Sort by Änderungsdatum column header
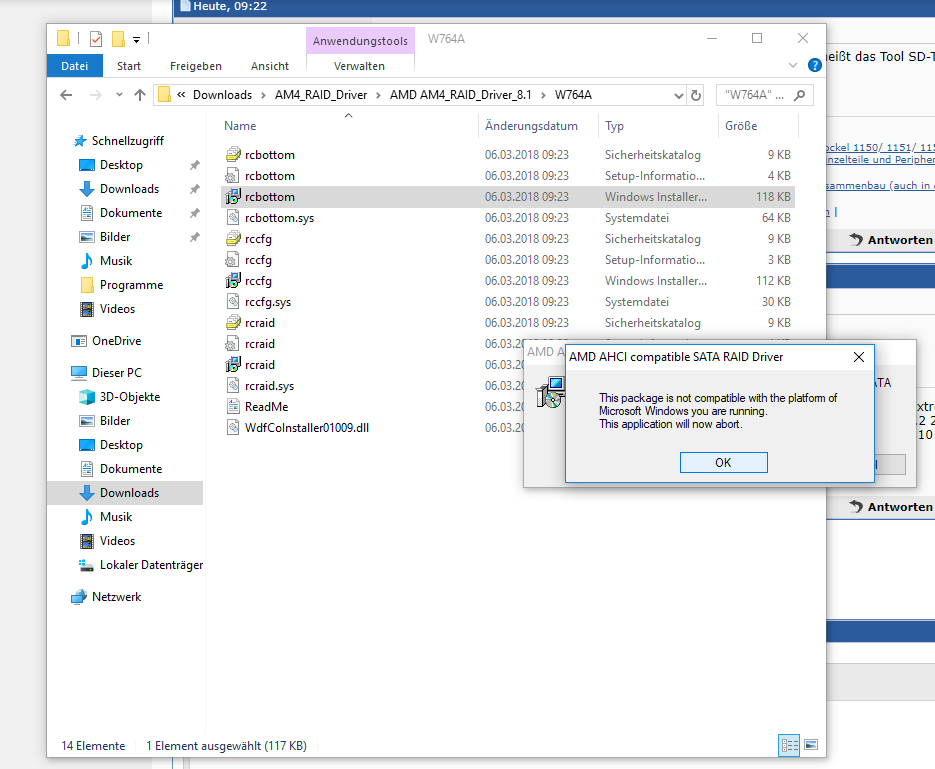The height and width of the screenshot is (769, 935). 531,126
